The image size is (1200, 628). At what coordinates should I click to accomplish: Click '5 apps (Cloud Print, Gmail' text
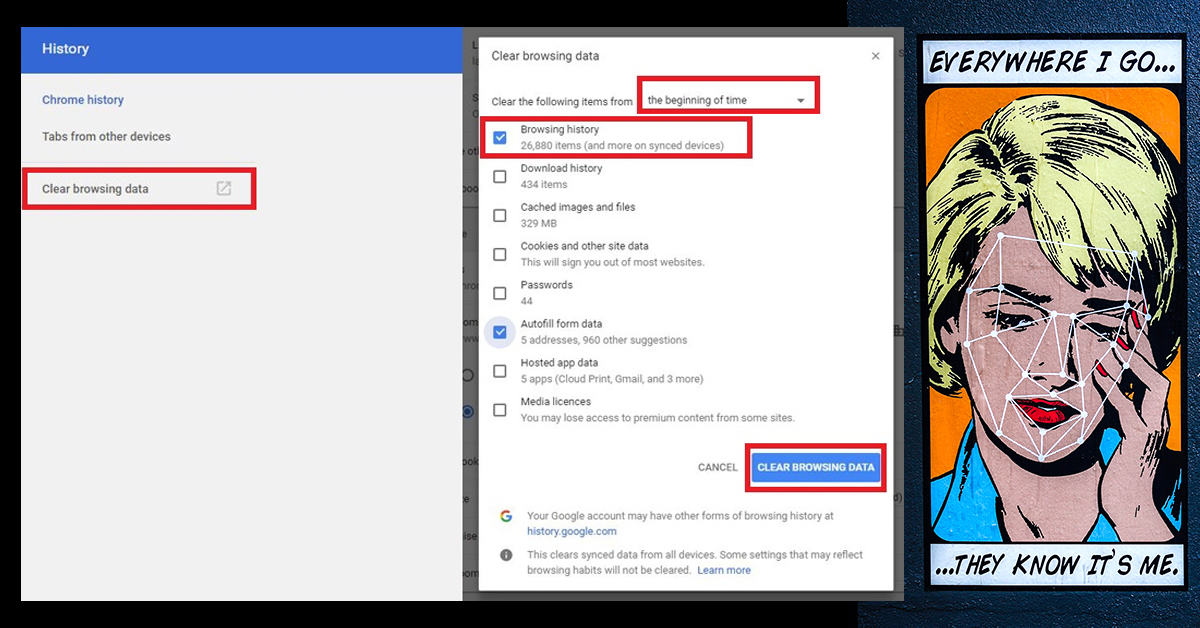click(x=612, y=379)
